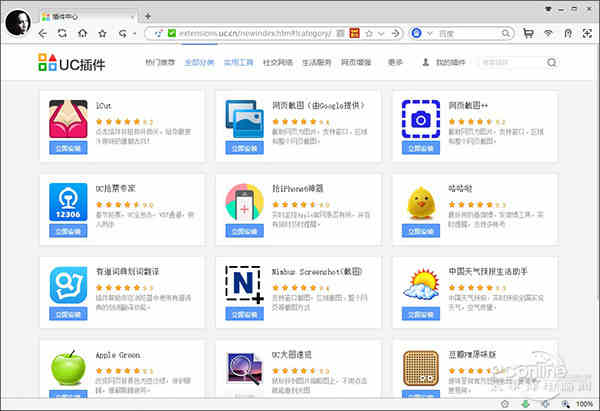
Task: Select the plugin center browser tab
Action: coord(87,17)
